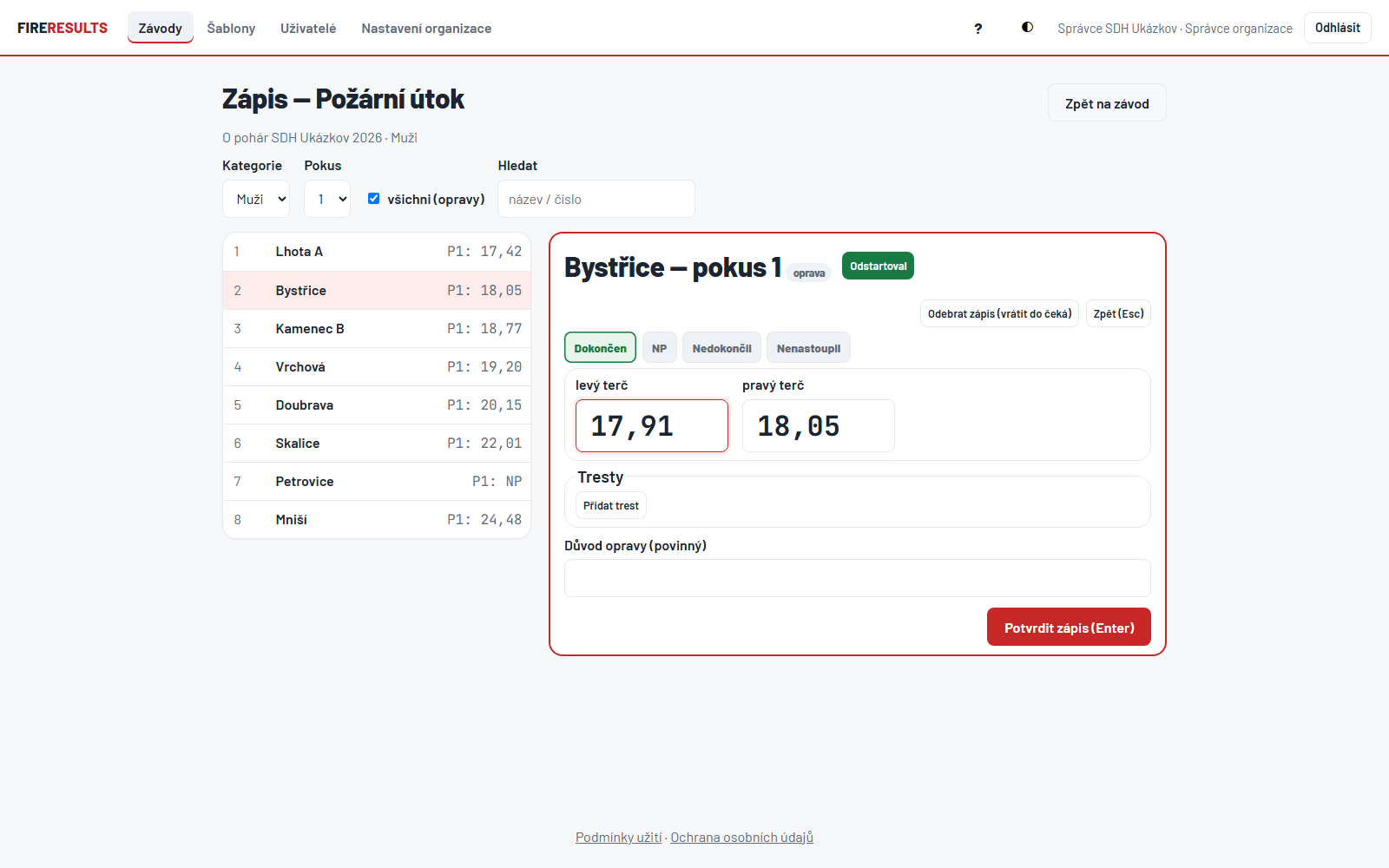The width and height of the screenshot is (1389, 868).
Task: Click the Odstartoval status badge
Action: click(878, 266)
